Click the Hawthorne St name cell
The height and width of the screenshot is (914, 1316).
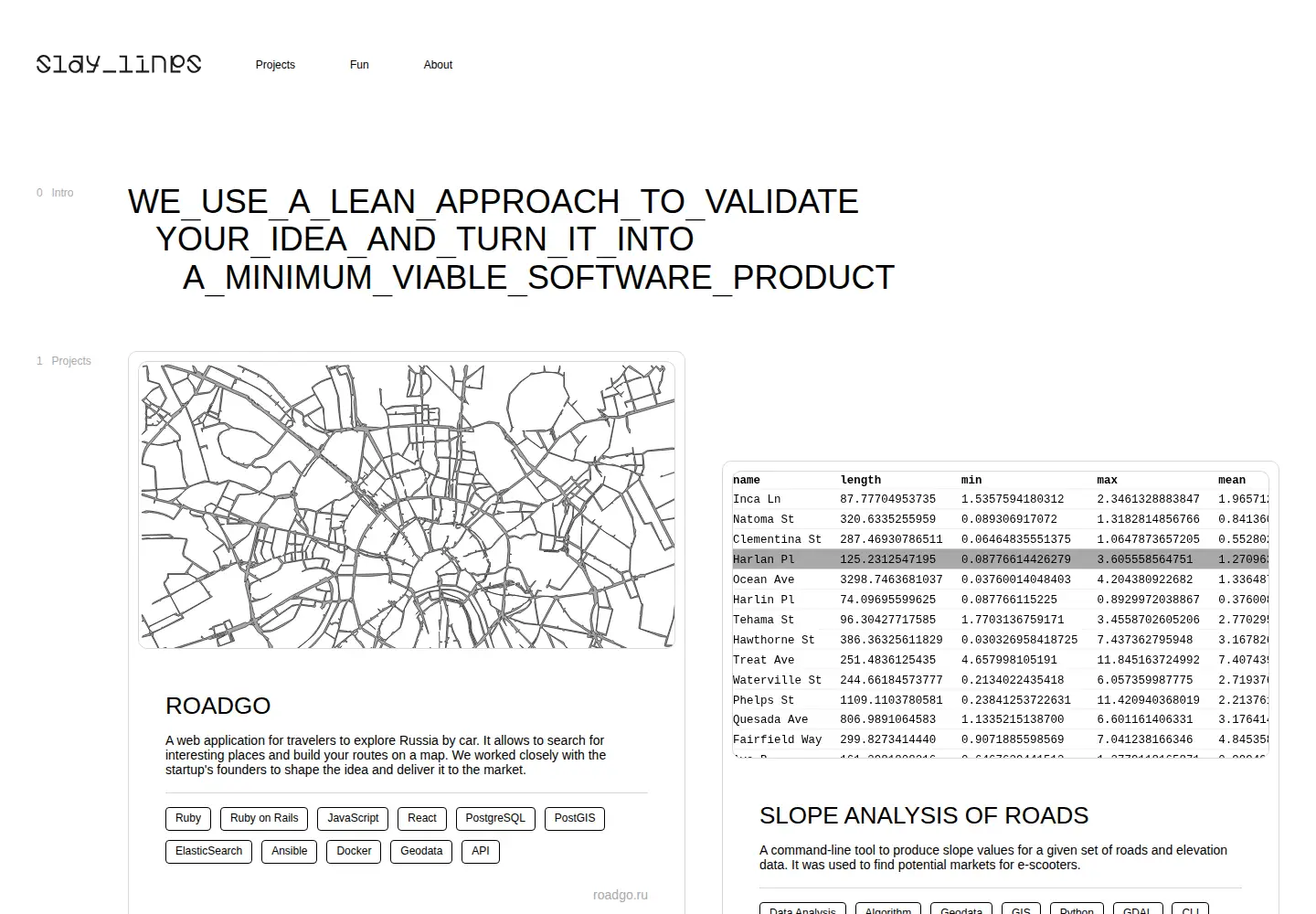point(773,640)
